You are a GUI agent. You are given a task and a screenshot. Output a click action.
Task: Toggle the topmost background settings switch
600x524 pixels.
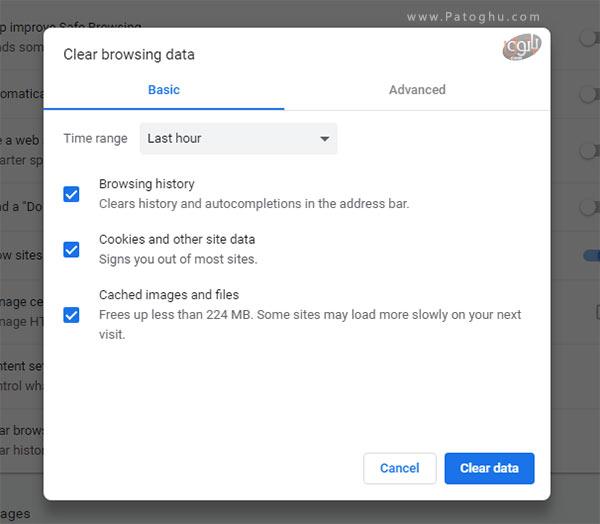[x=590, y=38]
